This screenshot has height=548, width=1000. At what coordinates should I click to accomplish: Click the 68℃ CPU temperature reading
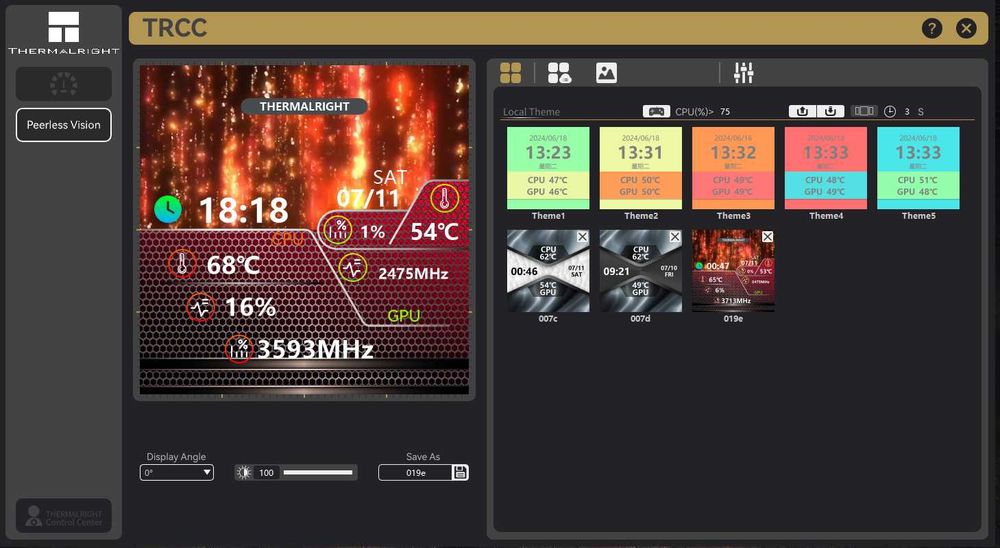coord(233,265)
